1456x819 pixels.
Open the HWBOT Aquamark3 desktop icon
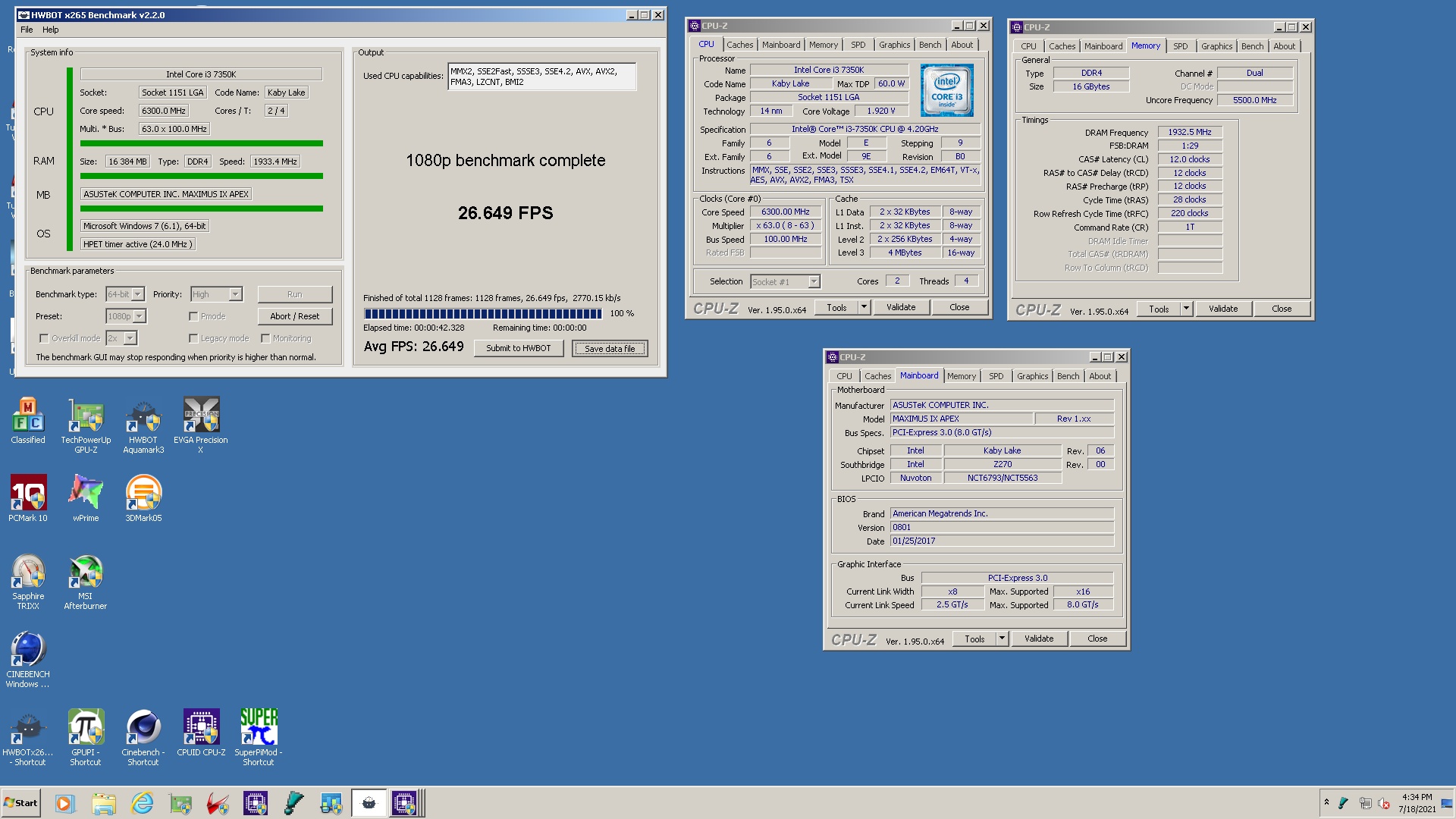(x=143, y=425)
